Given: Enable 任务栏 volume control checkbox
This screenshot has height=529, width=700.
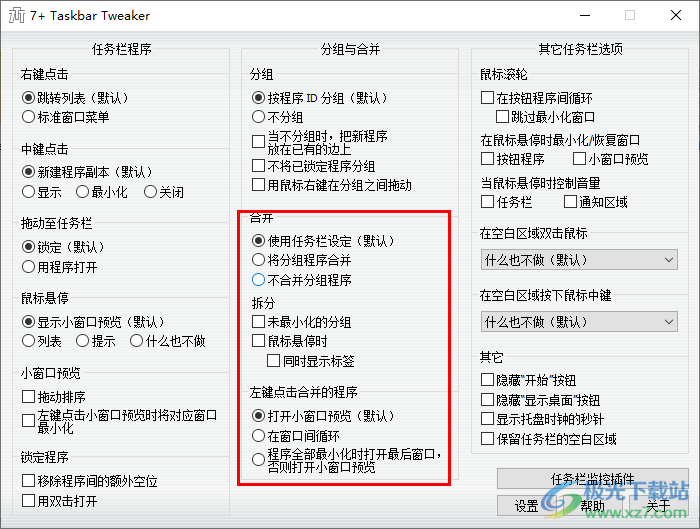Looking at the screenshot, I should 488,202.
